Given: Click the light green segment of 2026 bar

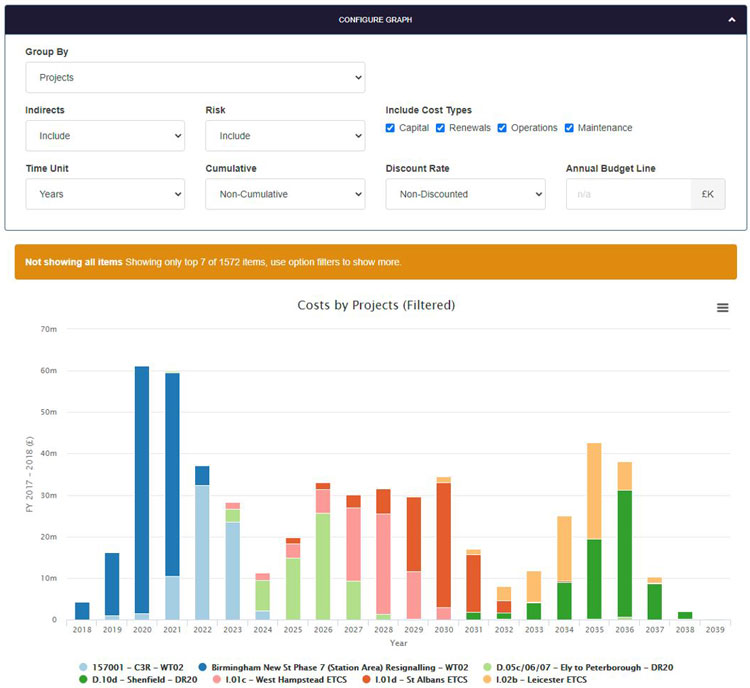Looking at the screenshot, I should (x=323, y=566).
